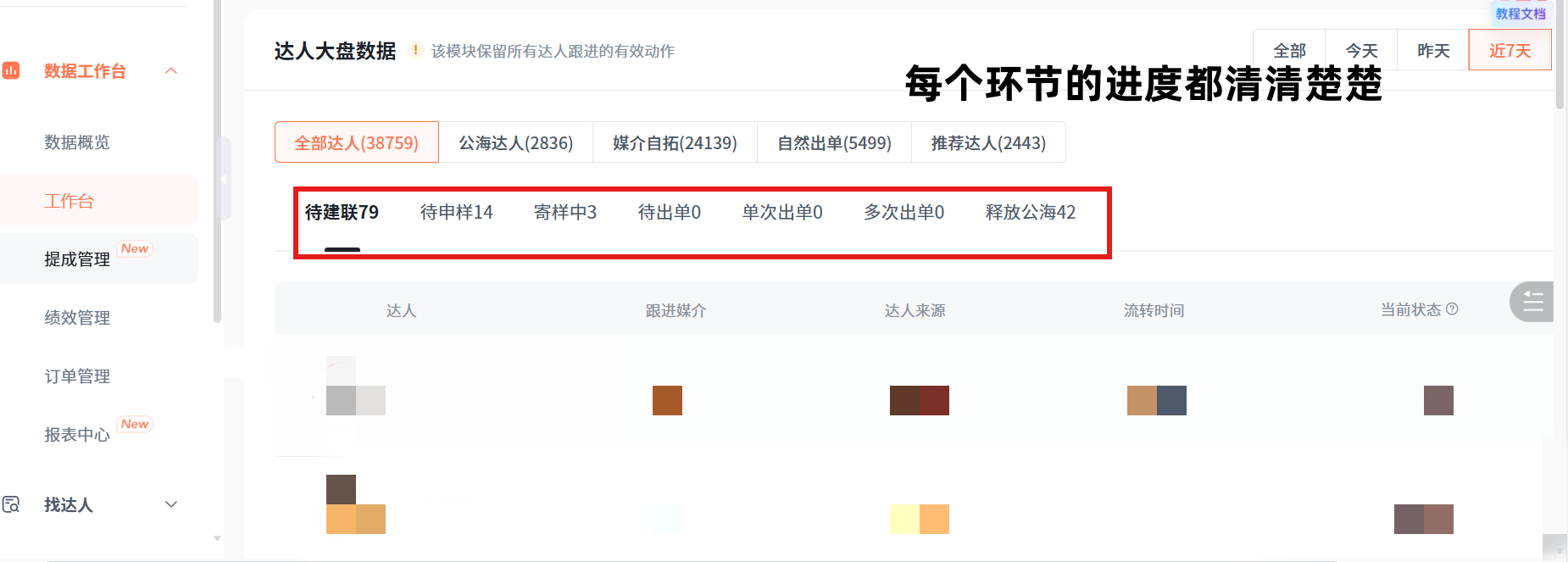Open the 教程文档 link
The width and height of the screenshot is (1568, 562).
tap(1520, 14)
